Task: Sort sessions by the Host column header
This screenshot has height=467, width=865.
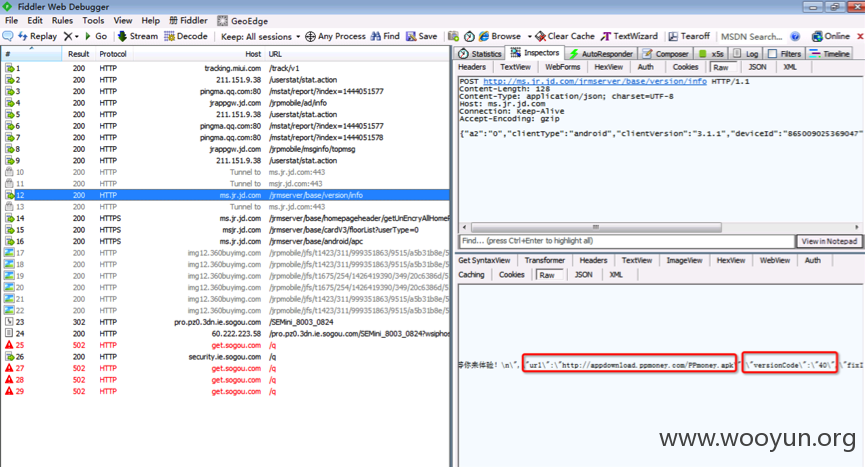Action: coord(253,54)
